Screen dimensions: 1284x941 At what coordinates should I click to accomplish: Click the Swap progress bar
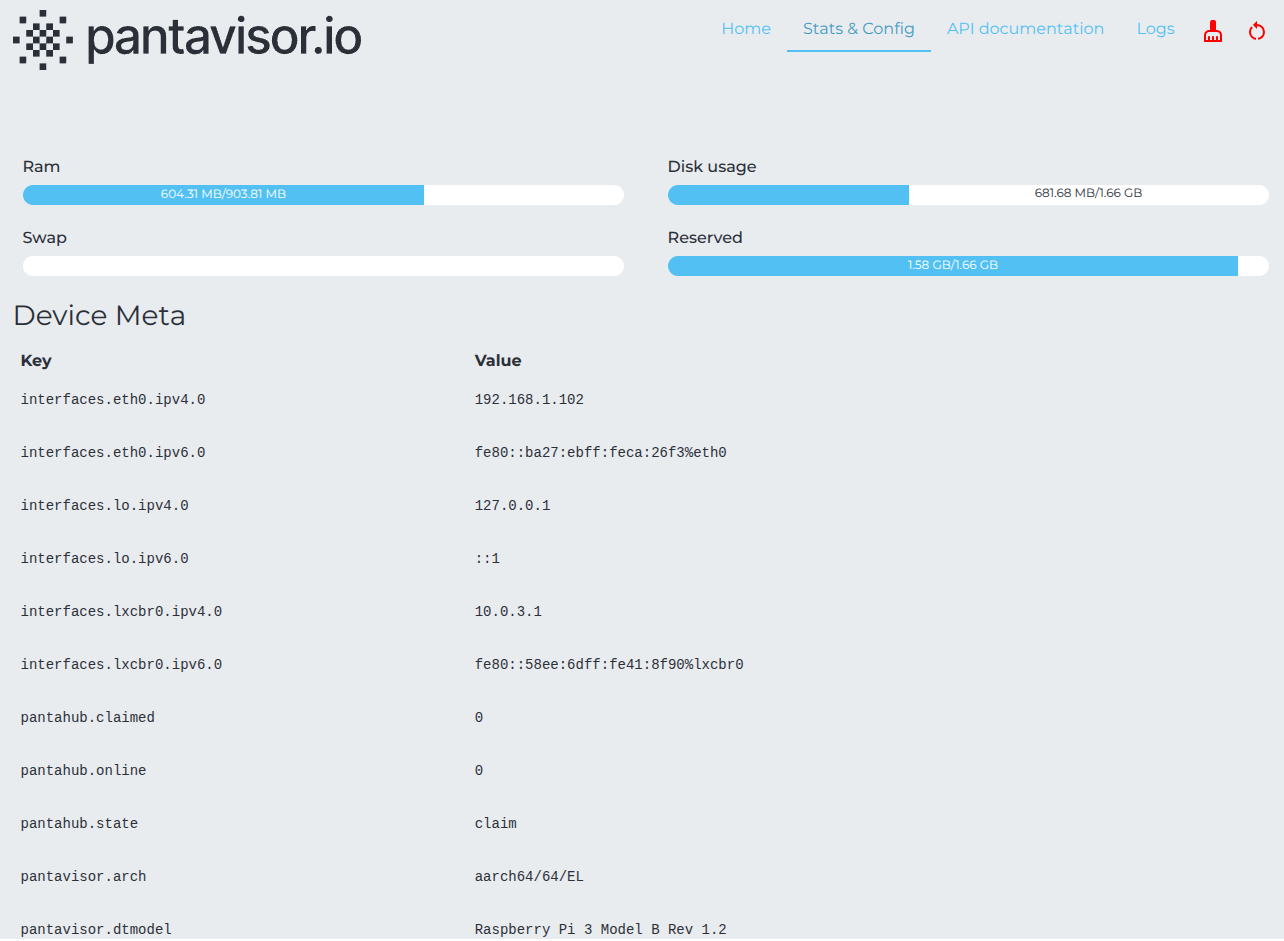coord(323,265)
